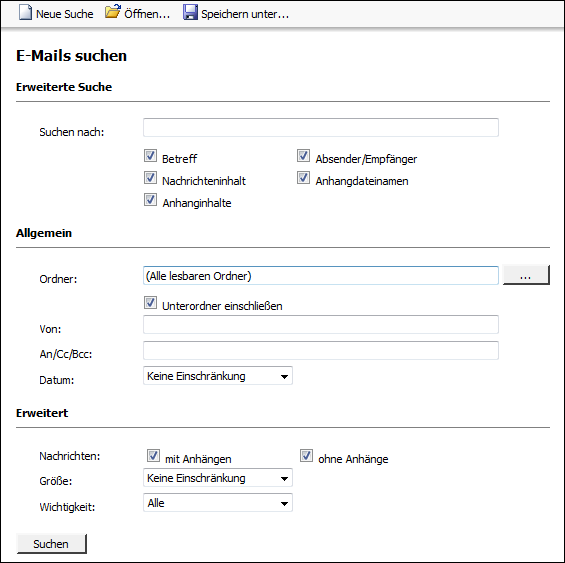Focus the Suchen nach text field
Viewport: 565px width, 563px height.
321,127
